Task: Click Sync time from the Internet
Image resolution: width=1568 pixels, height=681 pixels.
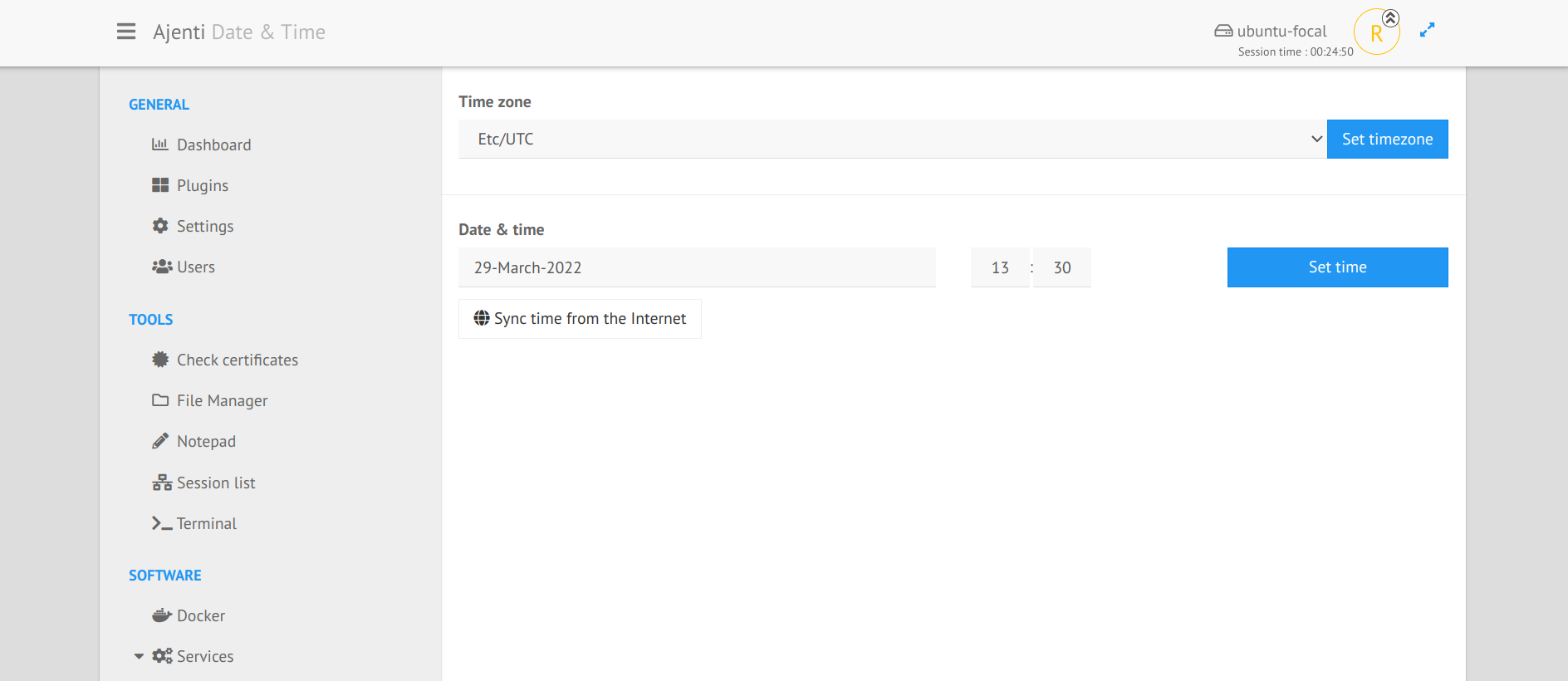Action: point(580,319)
